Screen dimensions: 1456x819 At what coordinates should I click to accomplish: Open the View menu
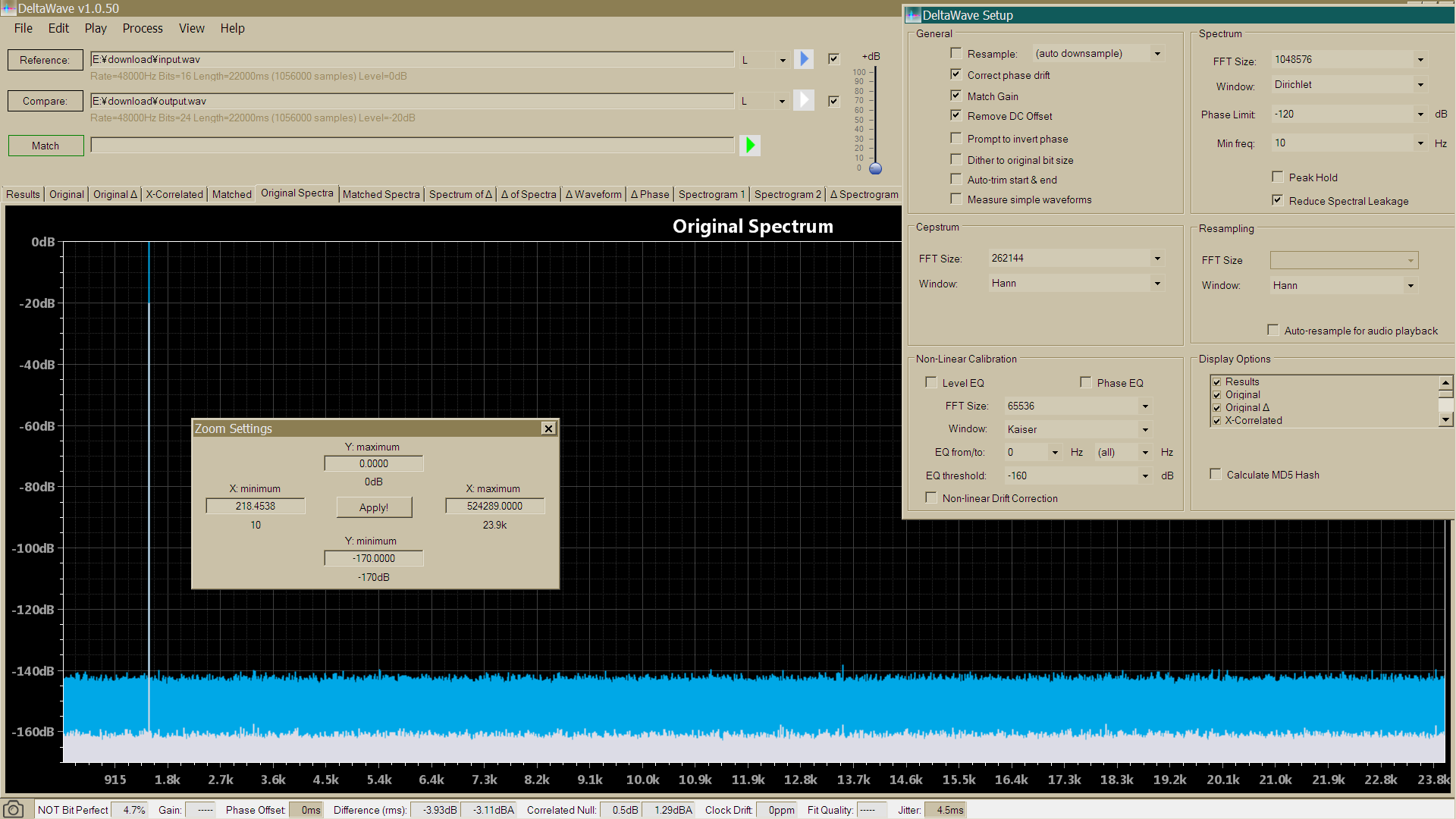pos(192,28)
